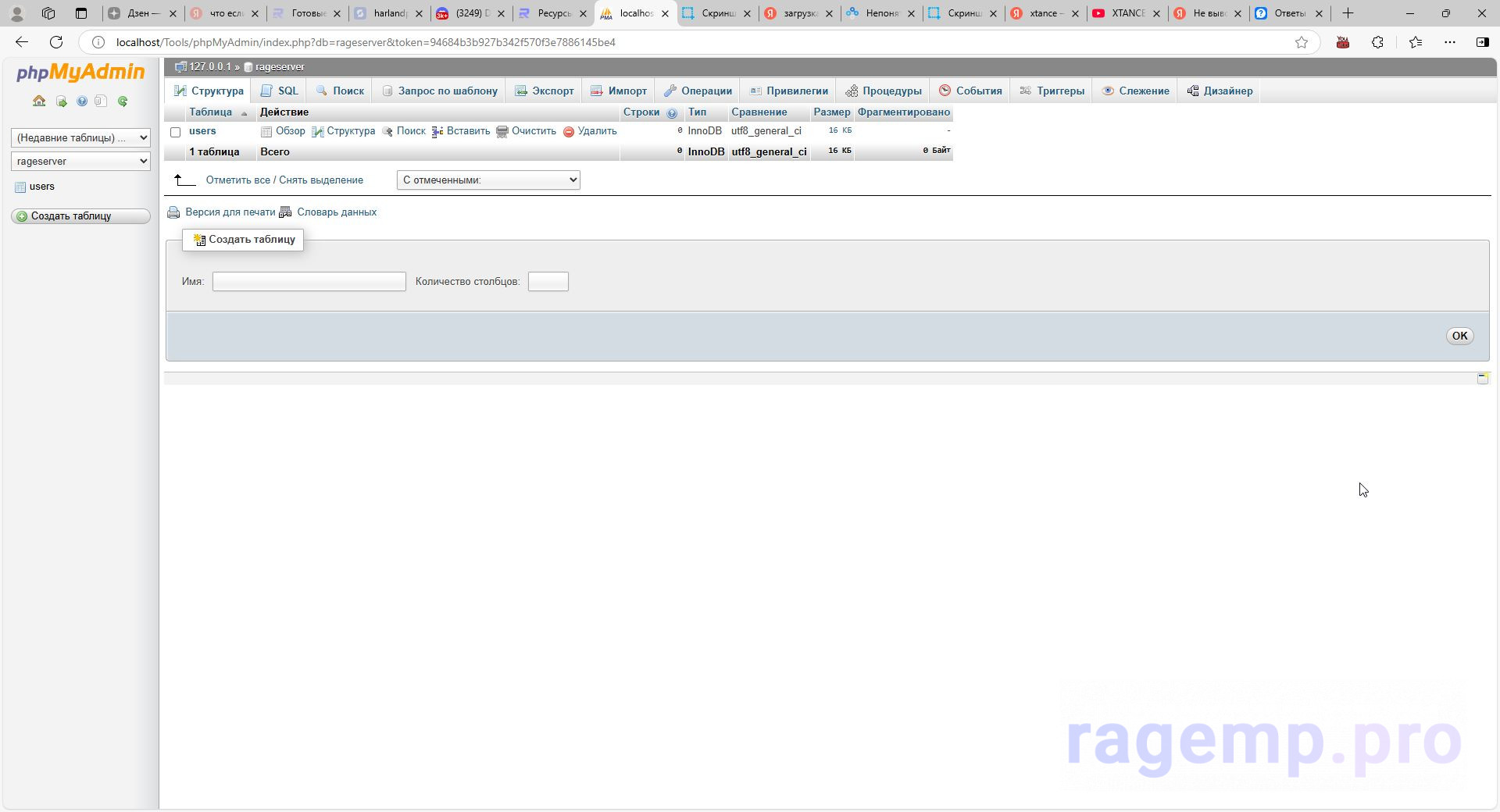This screenshot has height=812, width=1500.
Task: Open browser favorites list icon
Action: coord(1415,42)
